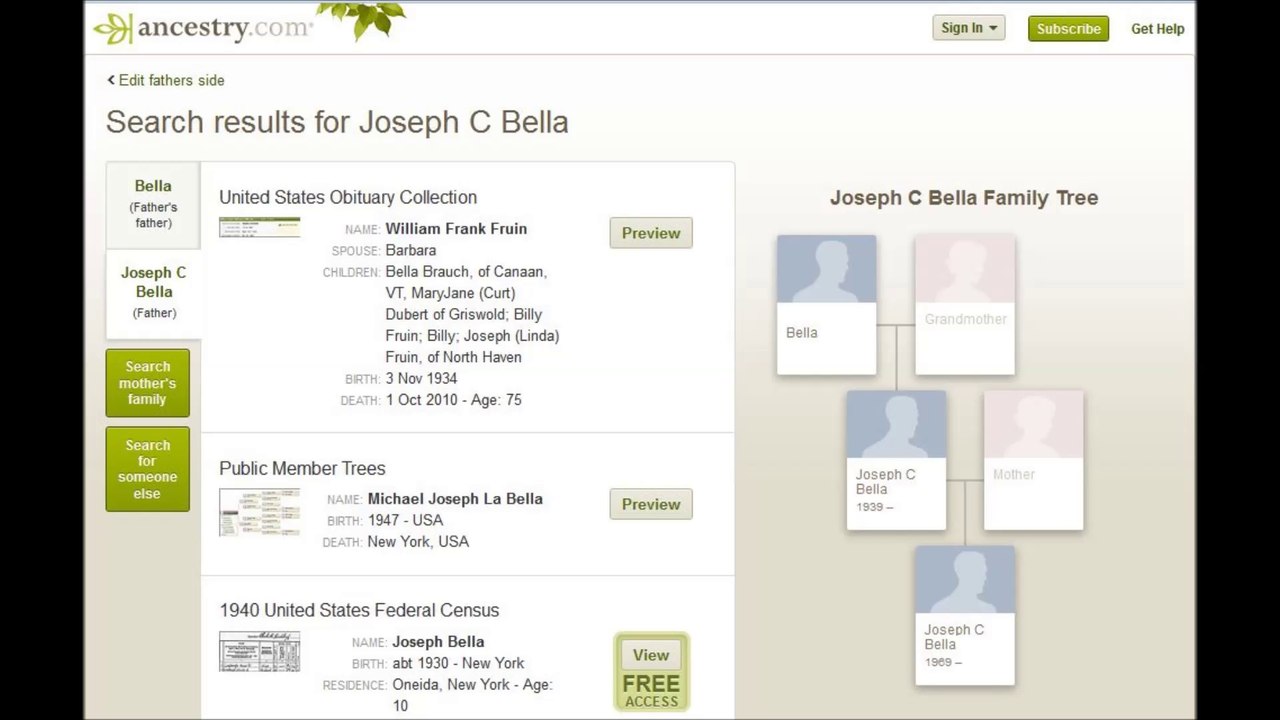Click Search for someone else button
The image size is (1280, 720).
148,469
